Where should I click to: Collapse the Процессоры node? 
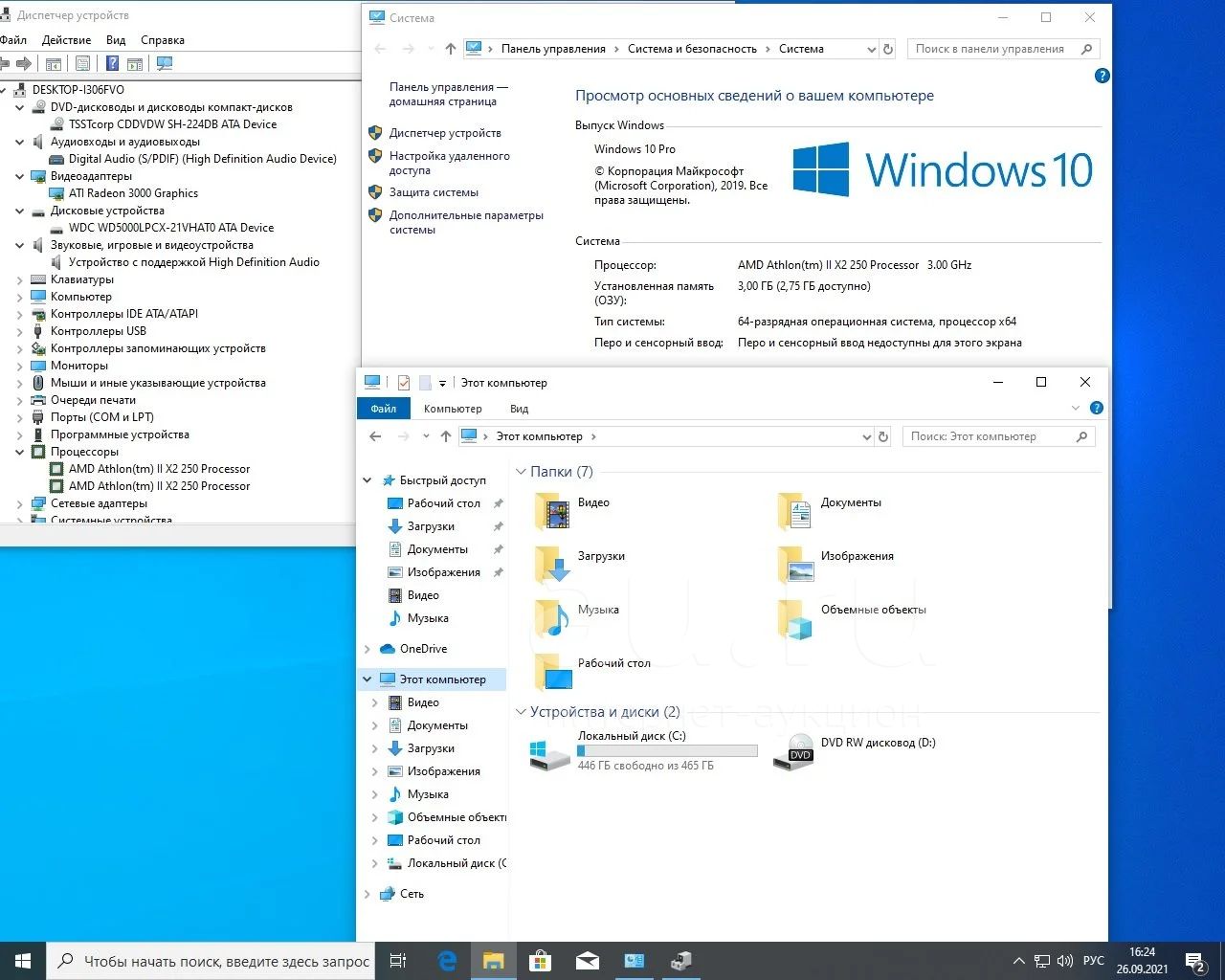click(x=20, y=452)
